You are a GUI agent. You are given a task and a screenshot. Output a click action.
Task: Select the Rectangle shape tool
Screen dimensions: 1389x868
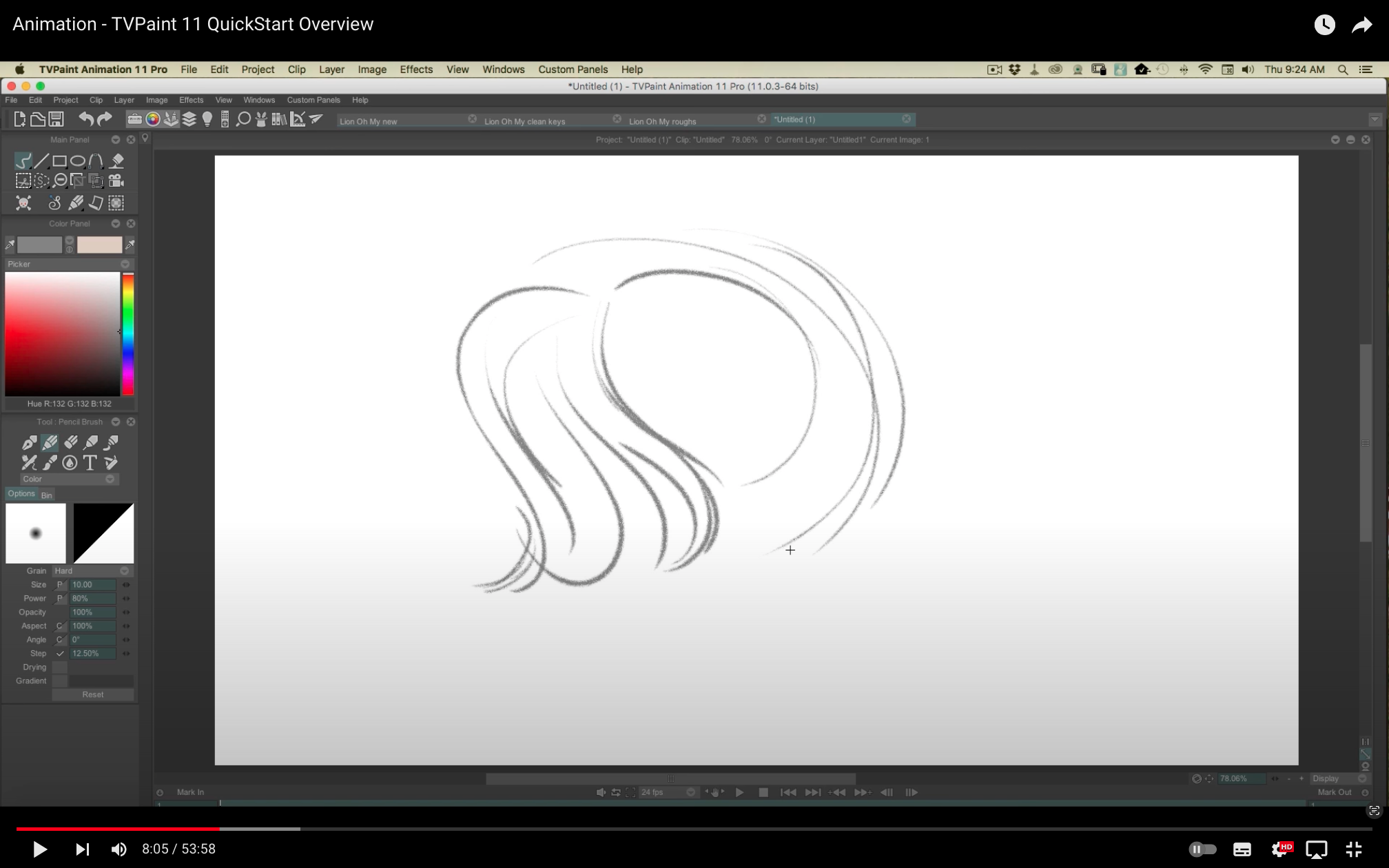[x=60, y=161]
